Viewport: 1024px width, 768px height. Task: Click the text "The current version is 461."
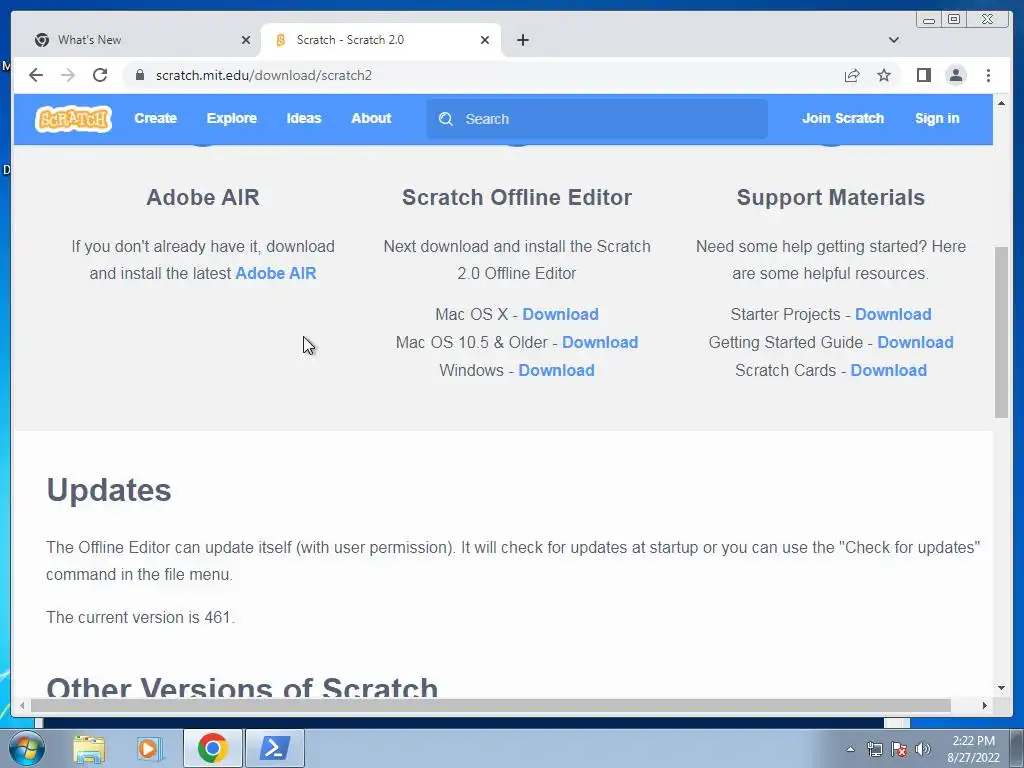(x=140, y=617)
